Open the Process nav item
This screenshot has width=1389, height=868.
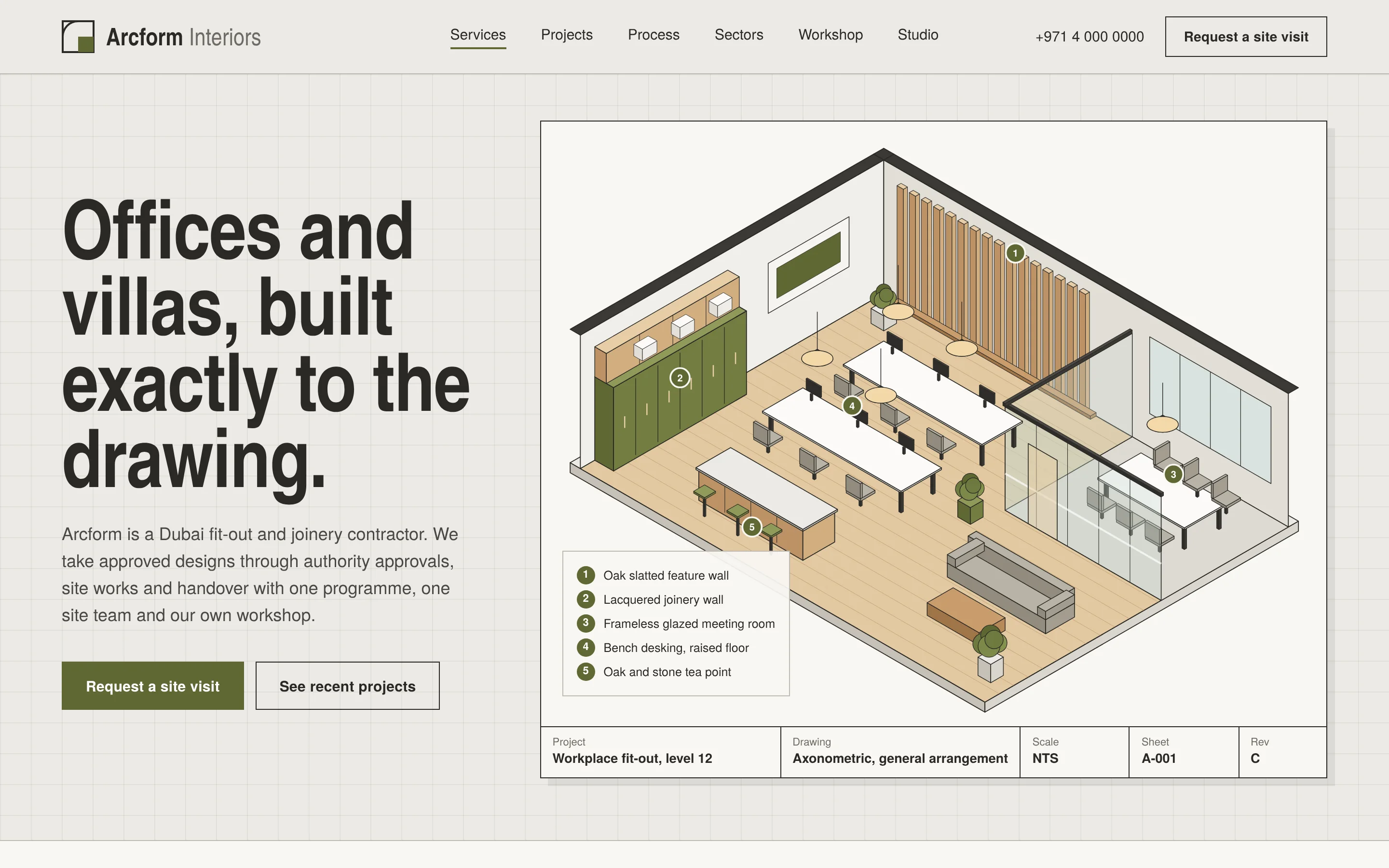point(653,35)
